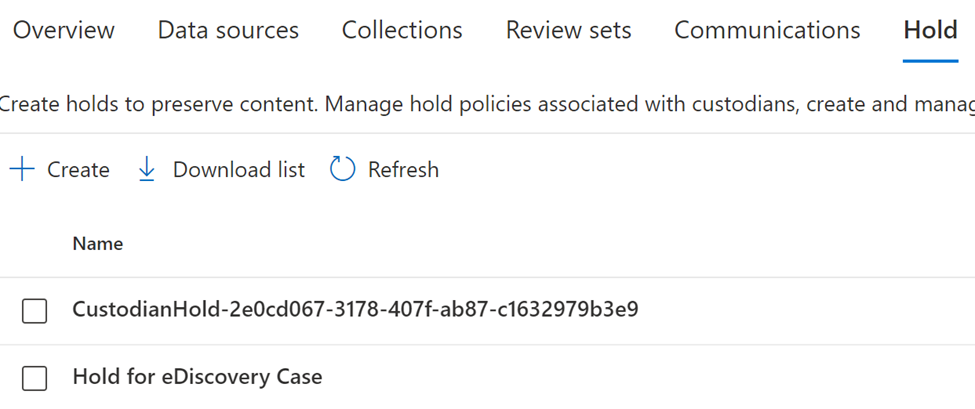Open the CustodianHold-2e0cd067 hold name
975x409 pixels.
pyautogui.click(x=356, y=309)
